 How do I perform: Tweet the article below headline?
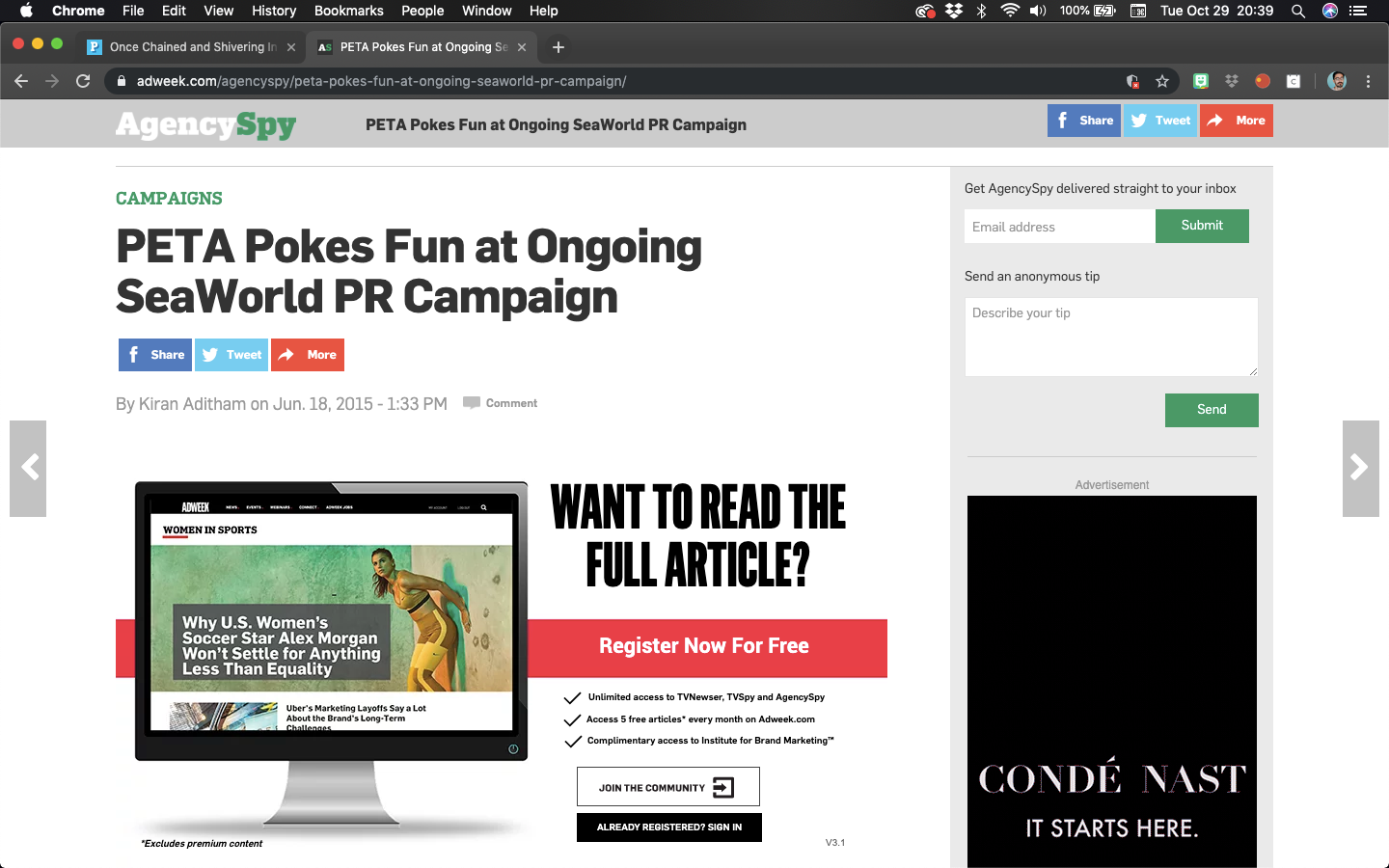coord(231,355)
